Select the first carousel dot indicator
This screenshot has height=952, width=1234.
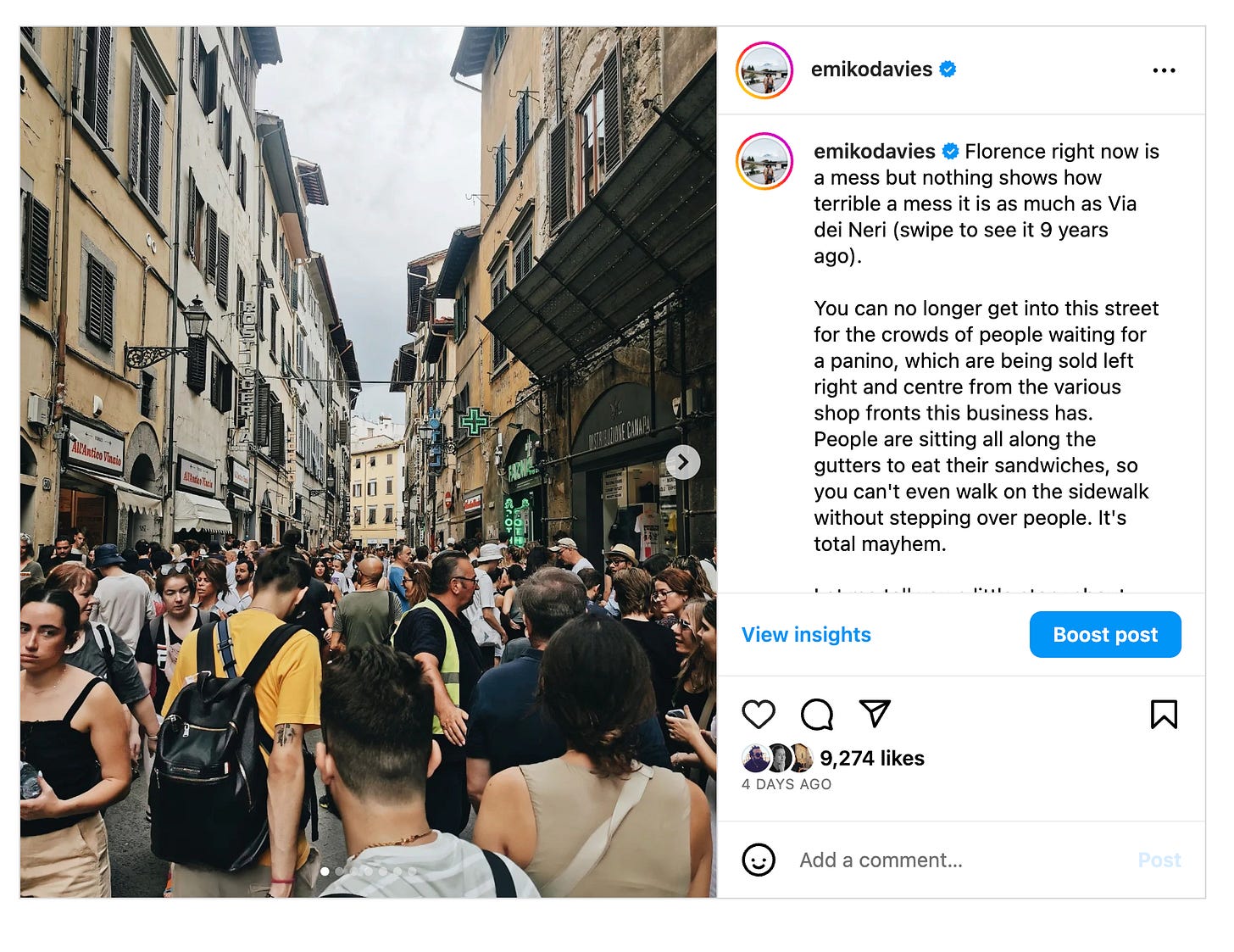click(x=325, y=871)
